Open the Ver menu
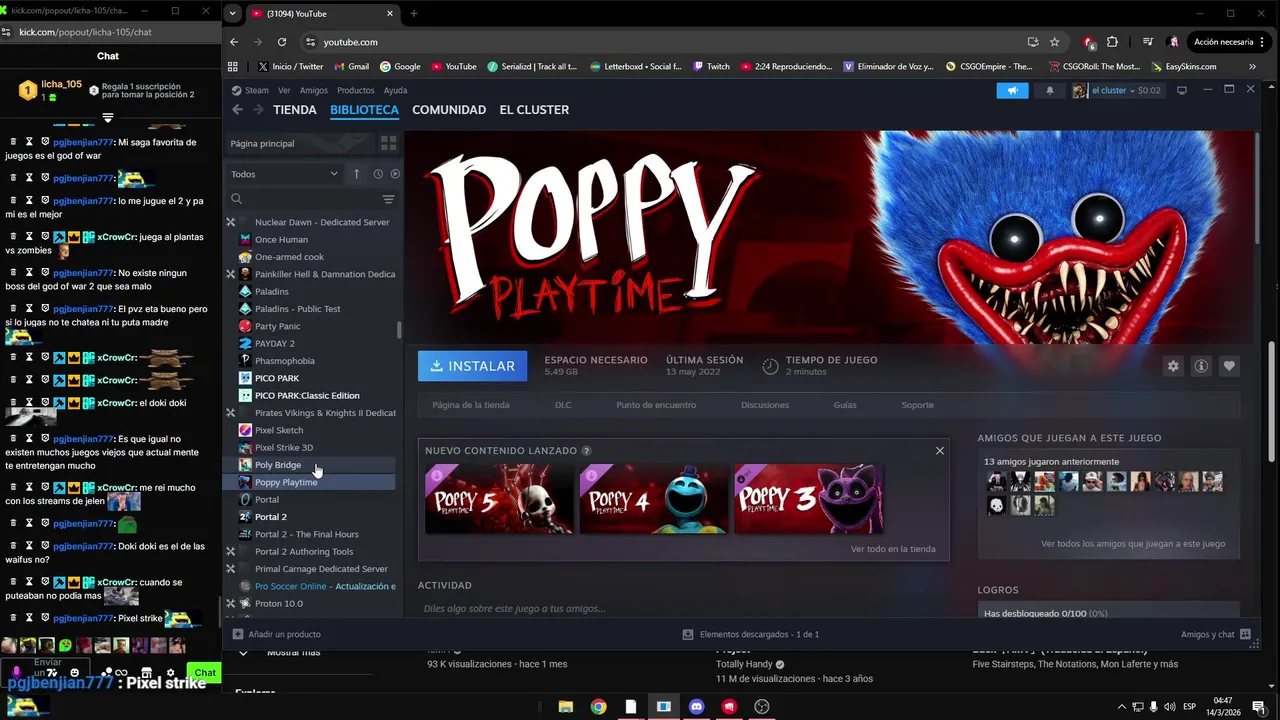Screen dimensions: 1280x720 (284, 90)
